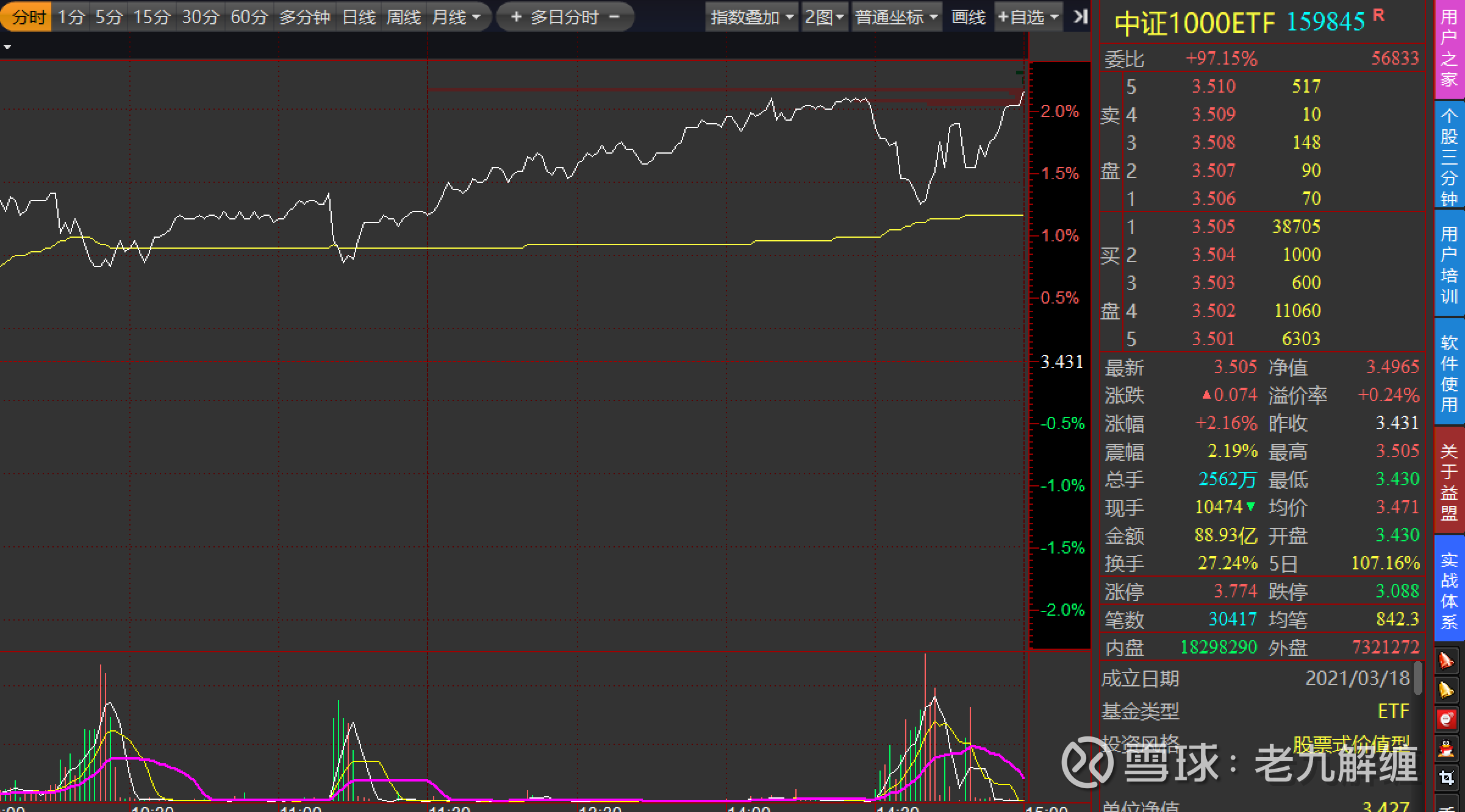Click minus icon to reduce multi-day chart
This screenshot has height=812, width=1465.
point(614,17)
